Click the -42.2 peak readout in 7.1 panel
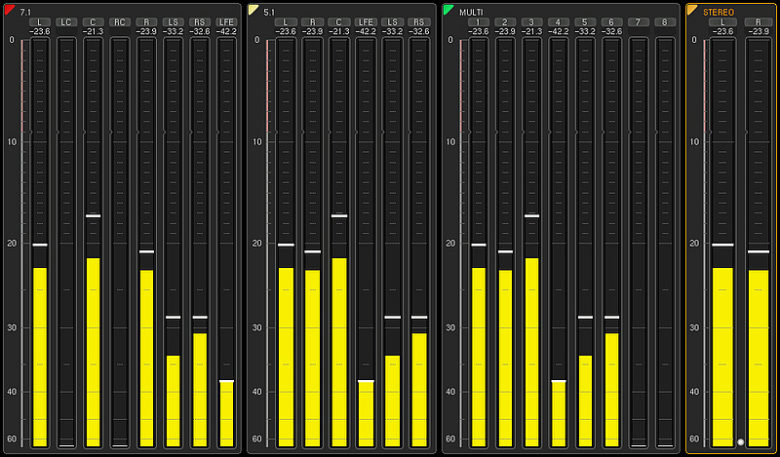The width and height of the screenshot is (780, 457). coord(227,31)
